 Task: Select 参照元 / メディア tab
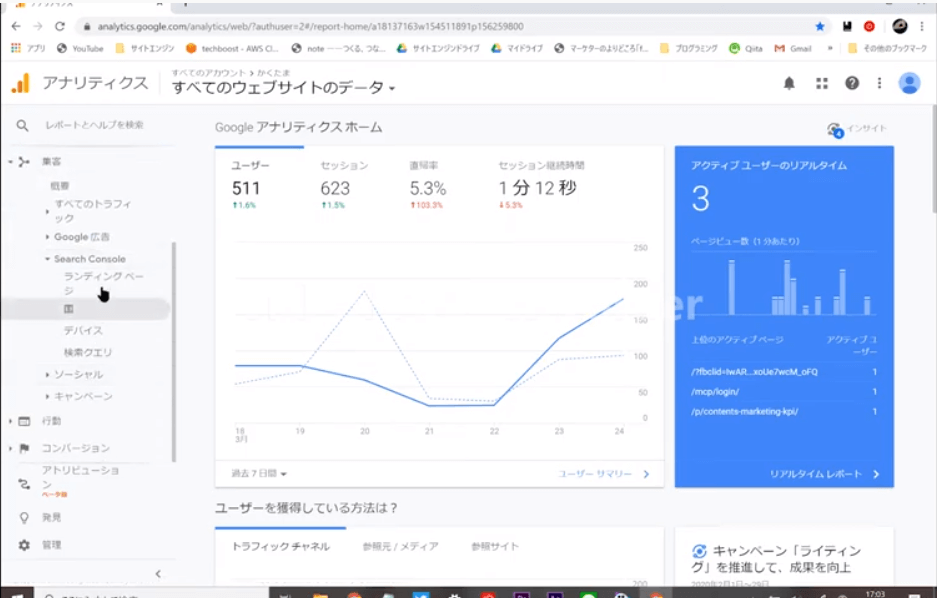400,547
